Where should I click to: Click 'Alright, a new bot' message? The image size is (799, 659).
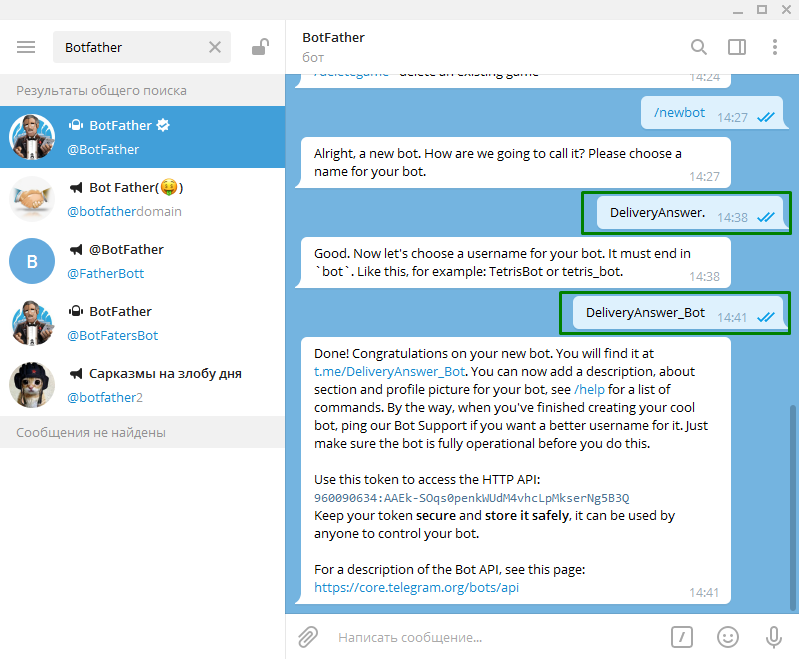click(515, 163)
